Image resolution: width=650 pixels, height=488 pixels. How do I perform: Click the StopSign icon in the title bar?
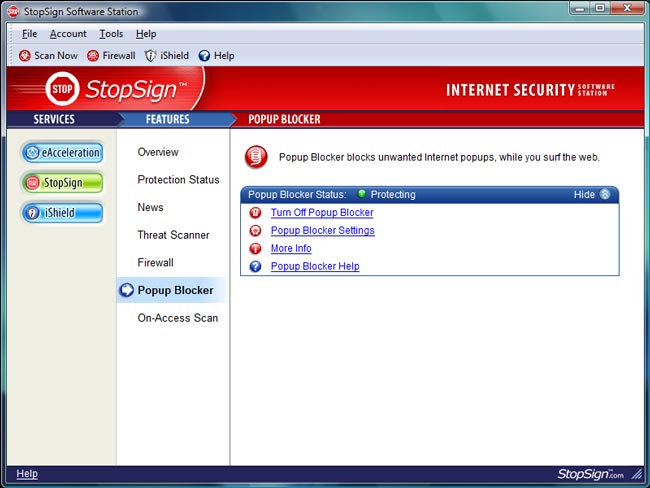click(x=13, y=12)
